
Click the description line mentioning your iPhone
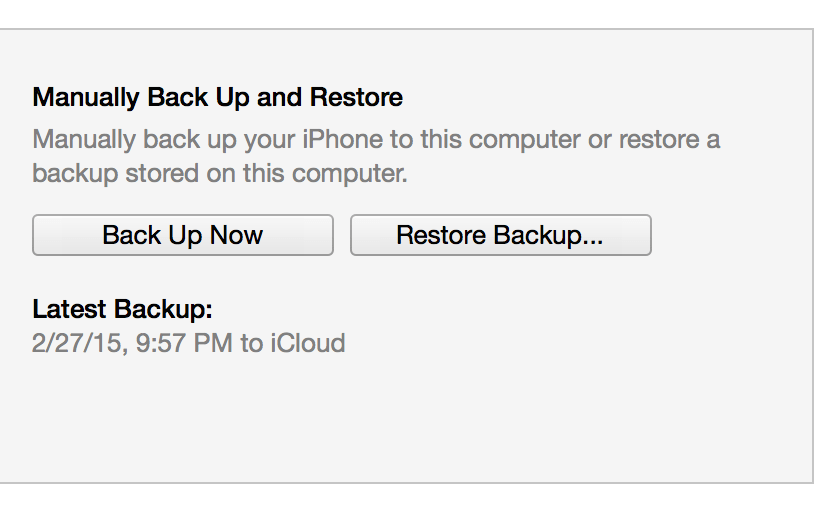376,138
